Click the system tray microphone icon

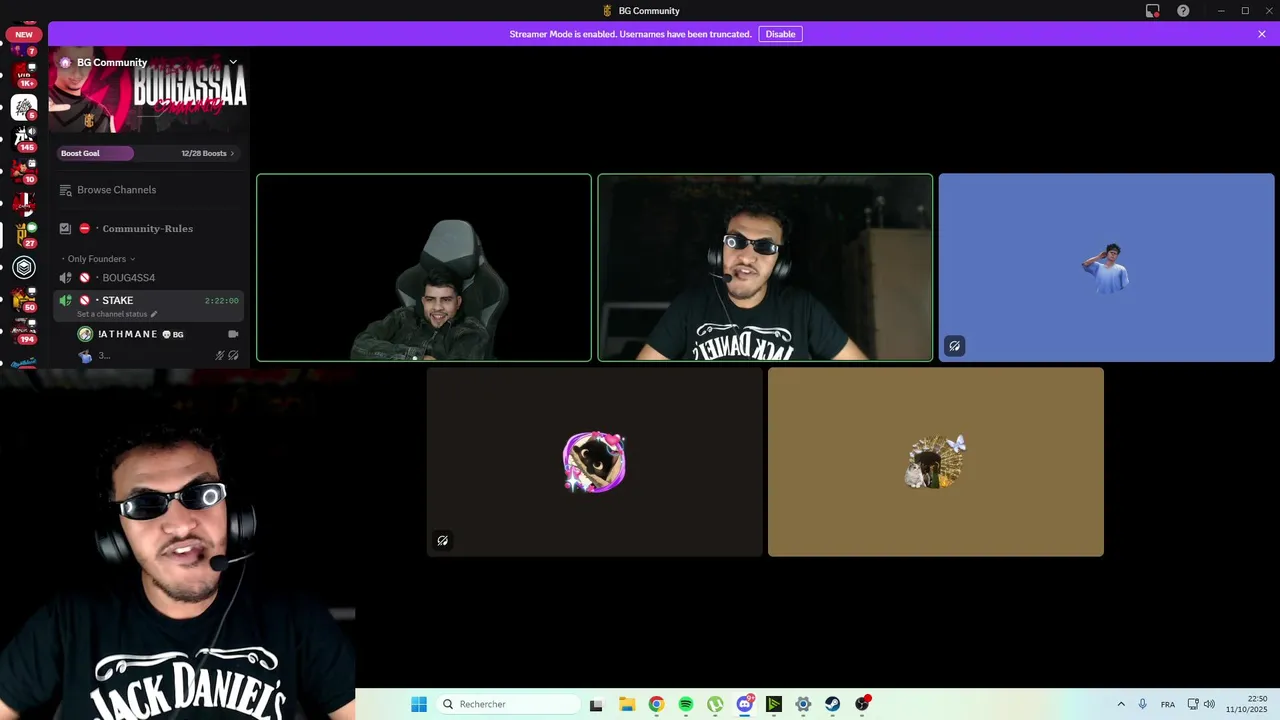point(1143,704)
